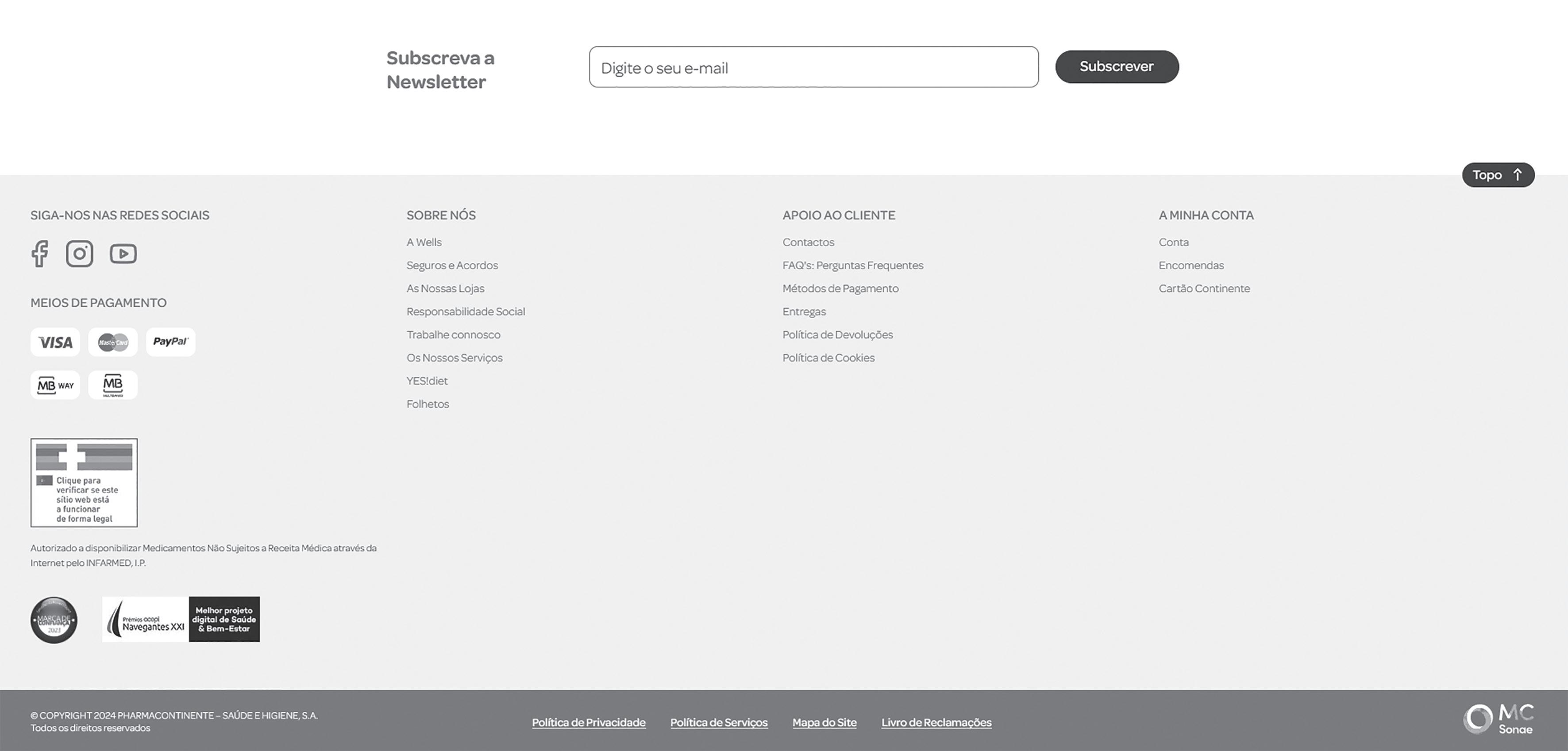Image resolution: width=1568 pixels, height=751 pixels.
Task: Click the MB Way payment logo
Action: tap(55, 385)
